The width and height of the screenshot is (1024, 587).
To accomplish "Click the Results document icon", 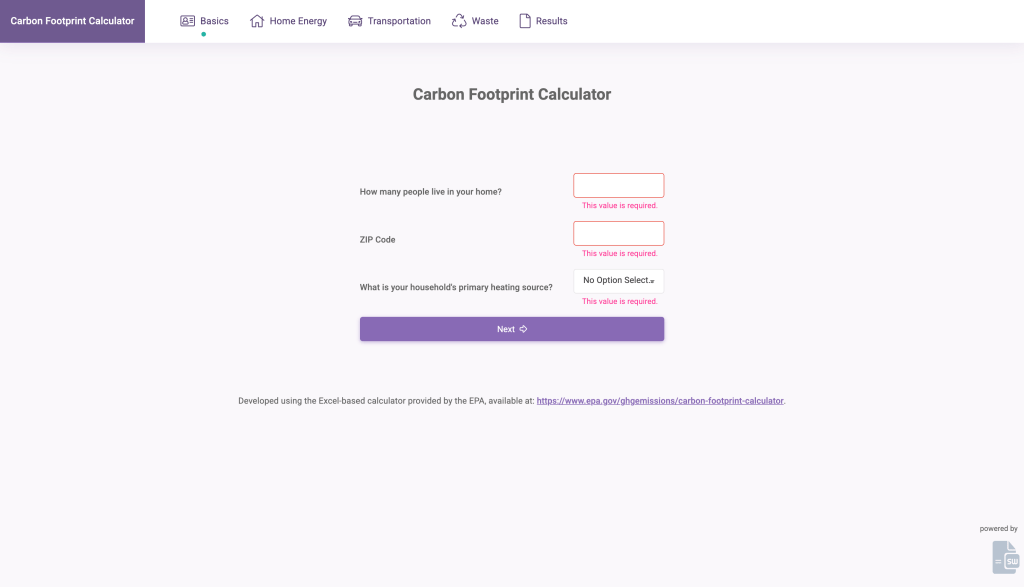I will [525, 21].
